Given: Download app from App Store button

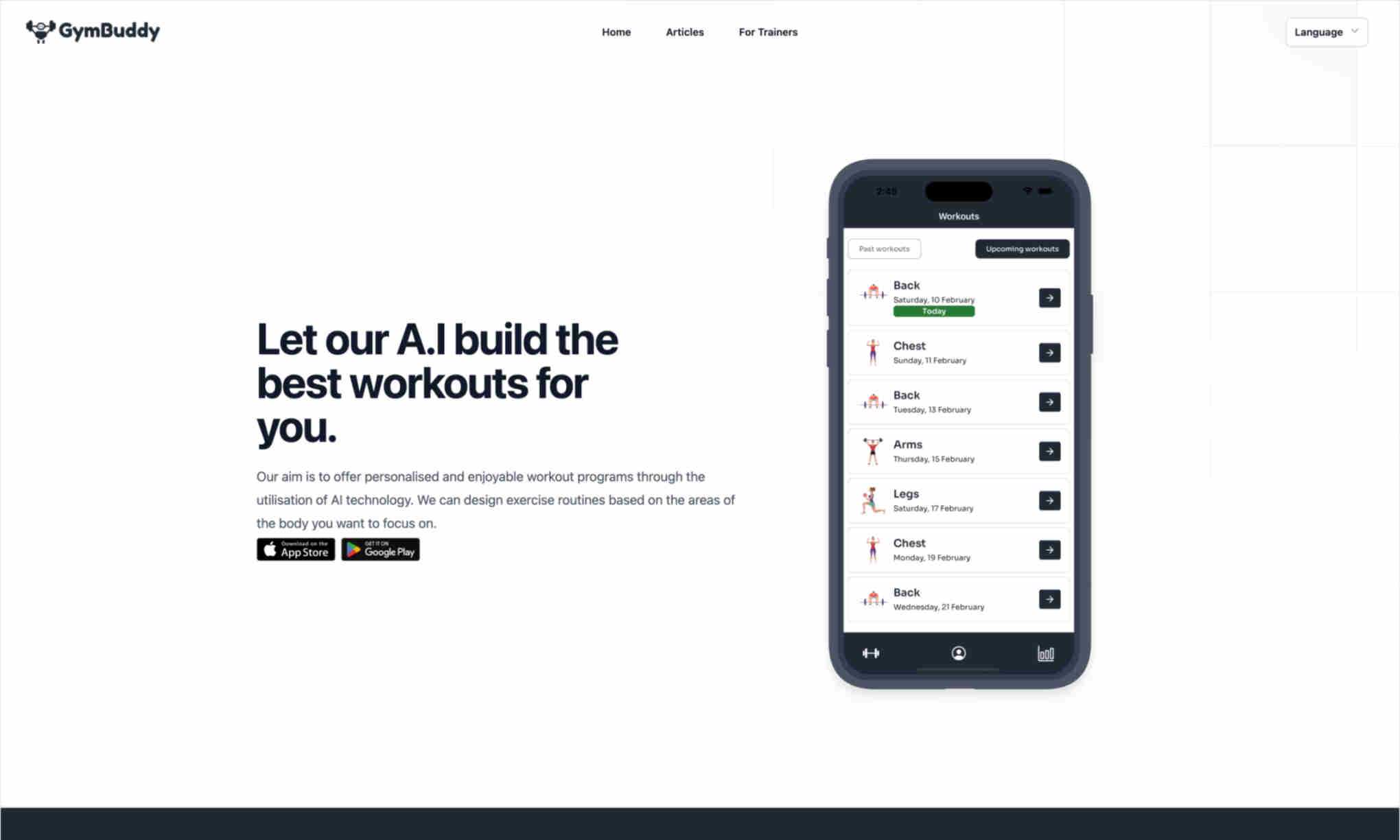Looking at the screenshot, I should tap(295, 549).
